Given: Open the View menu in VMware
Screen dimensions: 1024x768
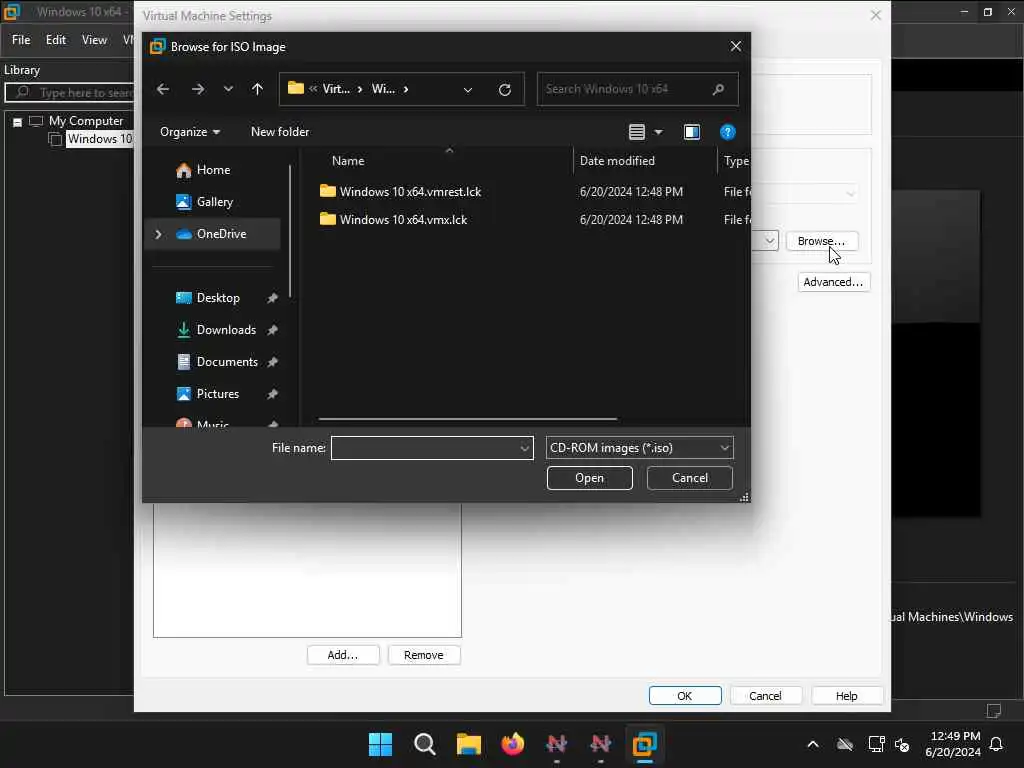Looking at the screenshot, I should [94, 40].
